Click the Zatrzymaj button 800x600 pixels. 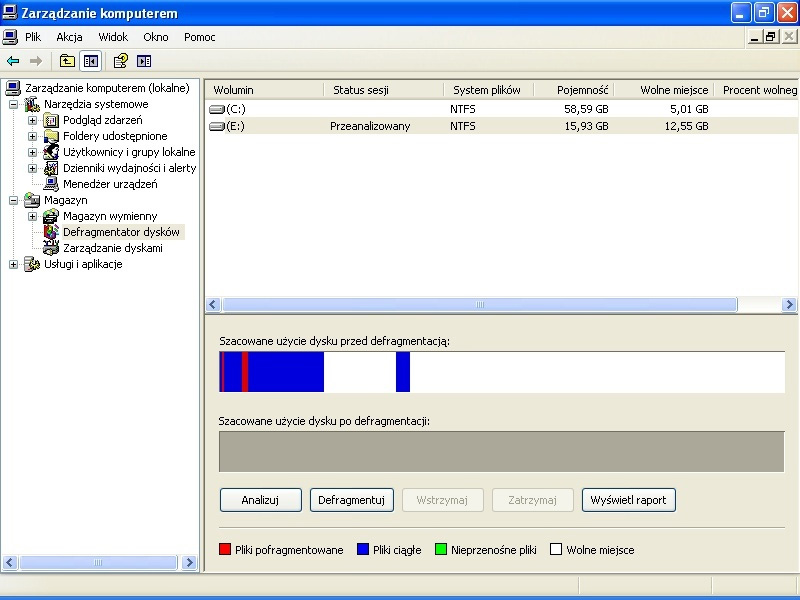pos(533,500)
